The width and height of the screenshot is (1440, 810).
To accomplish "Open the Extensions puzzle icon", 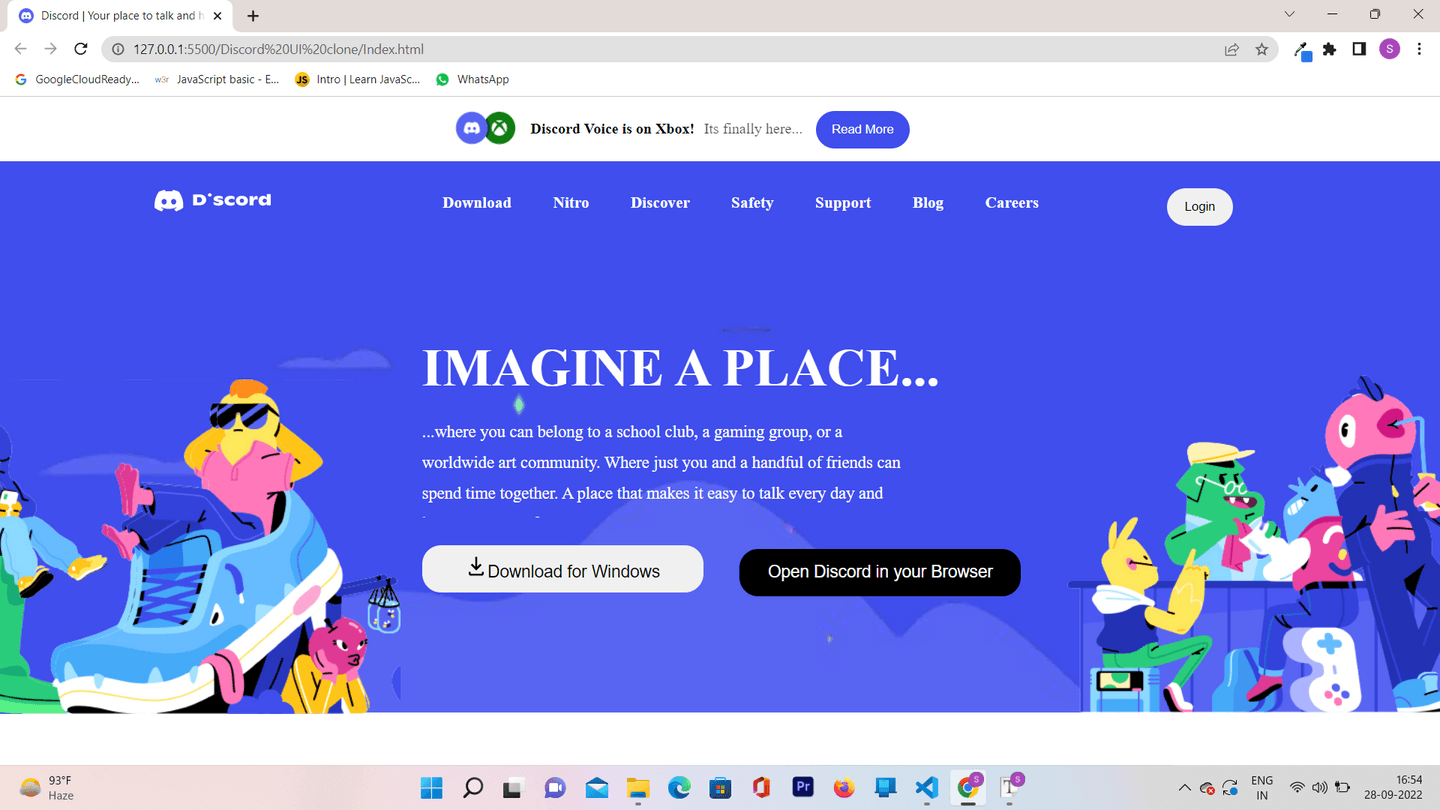I will pyautogui.click(x=1329, y=49).
